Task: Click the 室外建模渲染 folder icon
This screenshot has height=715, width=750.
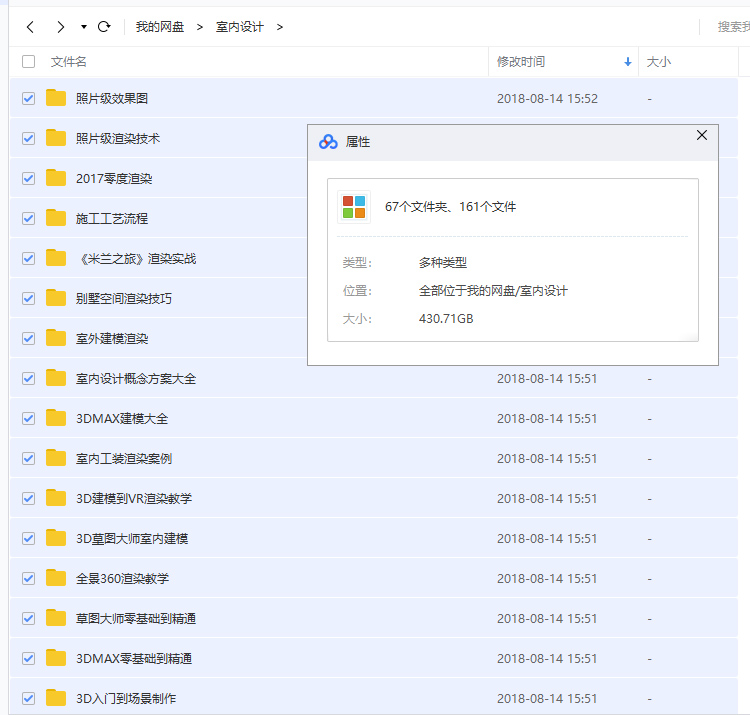Action: point(56,338)
